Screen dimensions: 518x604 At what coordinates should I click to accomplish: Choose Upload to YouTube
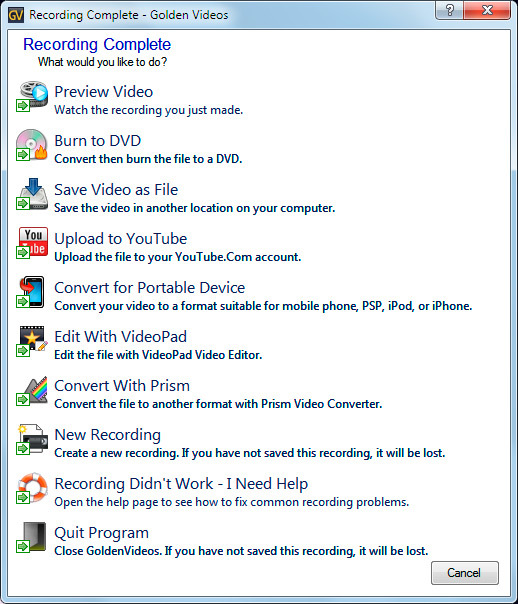click(x=121, y=239)
